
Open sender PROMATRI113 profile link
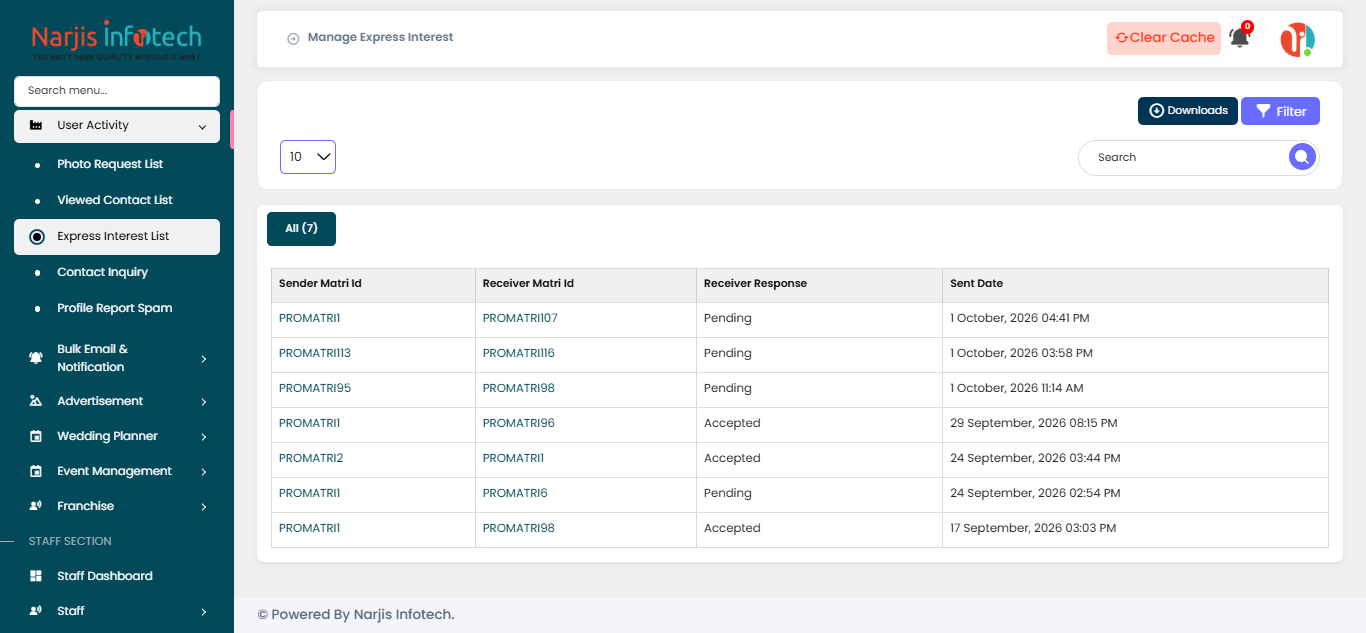315,353
